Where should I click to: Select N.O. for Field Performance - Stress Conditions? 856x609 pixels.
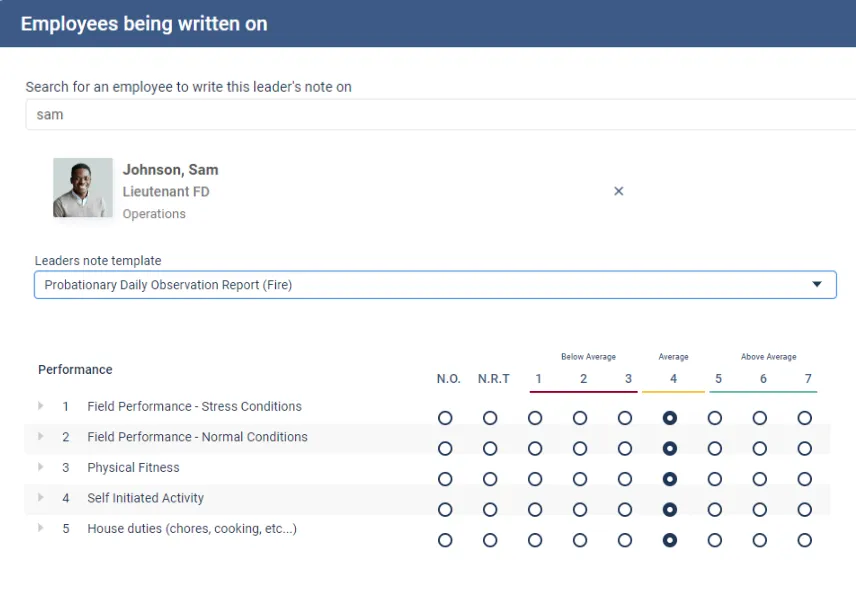click(x=445, y=418)
